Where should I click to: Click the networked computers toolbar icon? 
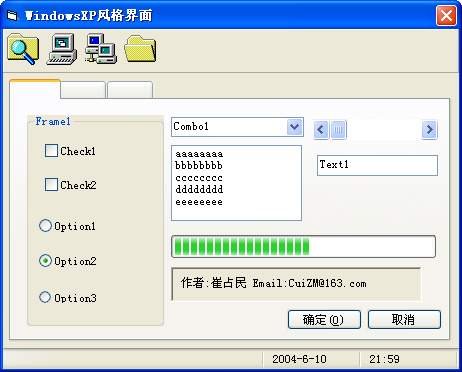101,49
